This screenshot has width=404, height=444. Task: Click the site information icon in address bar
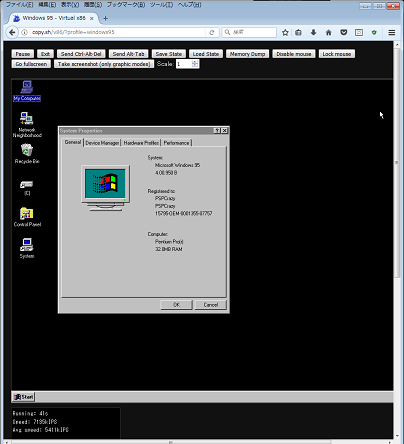tap(24, 32)
